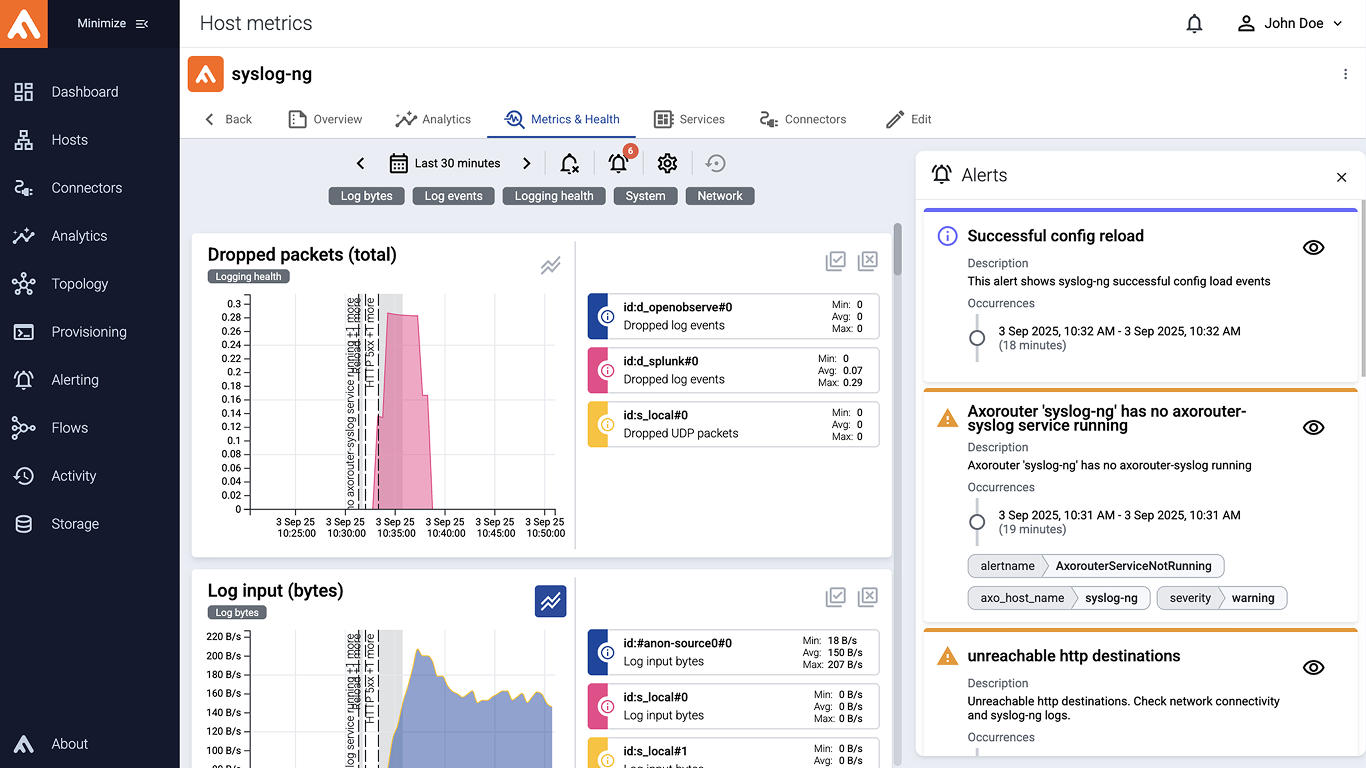Click the pink d_splunk#0 series swatch
Screen dimensions: 1366x768
coord(598,370)
